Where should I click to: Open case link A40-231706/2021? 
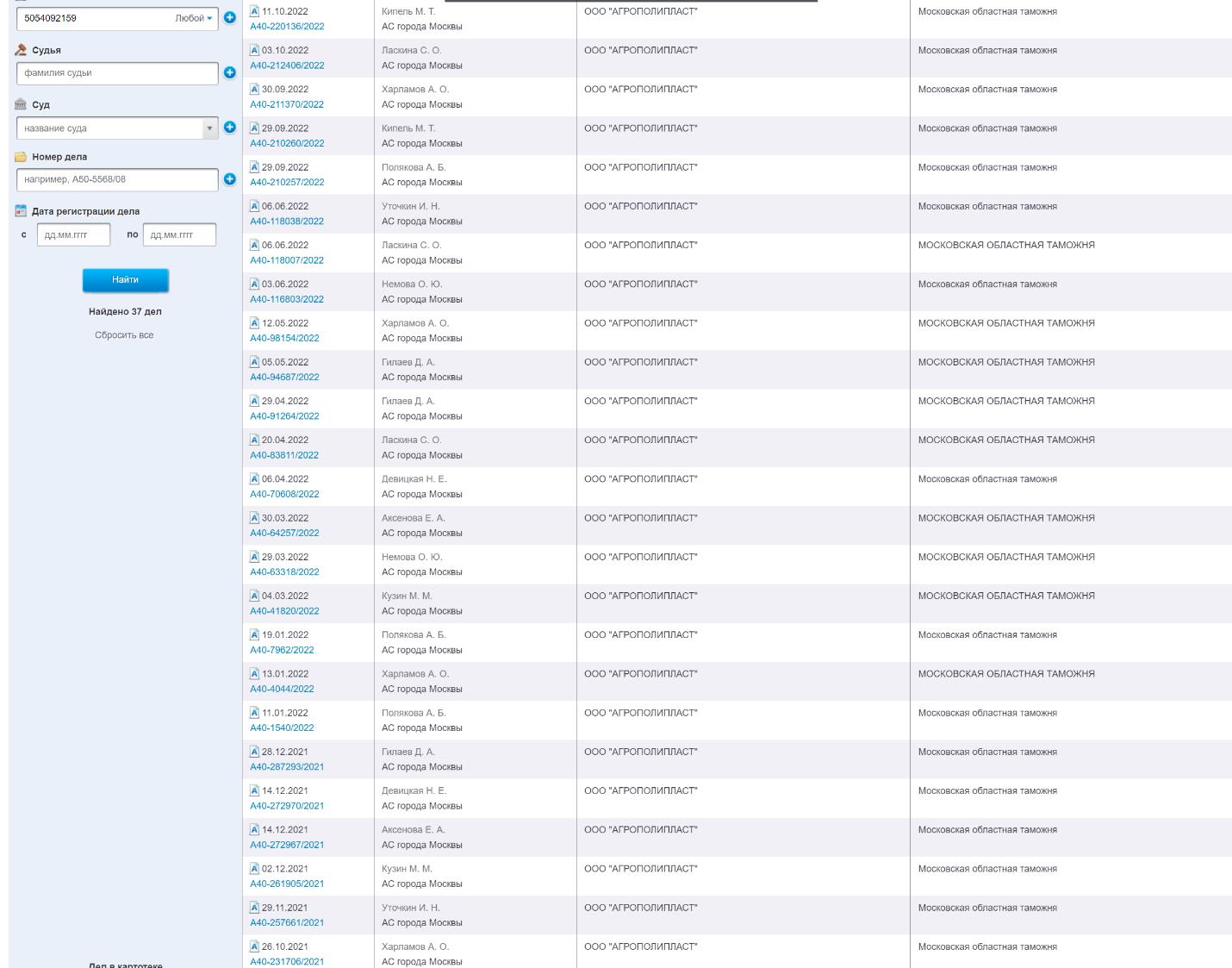287,962
